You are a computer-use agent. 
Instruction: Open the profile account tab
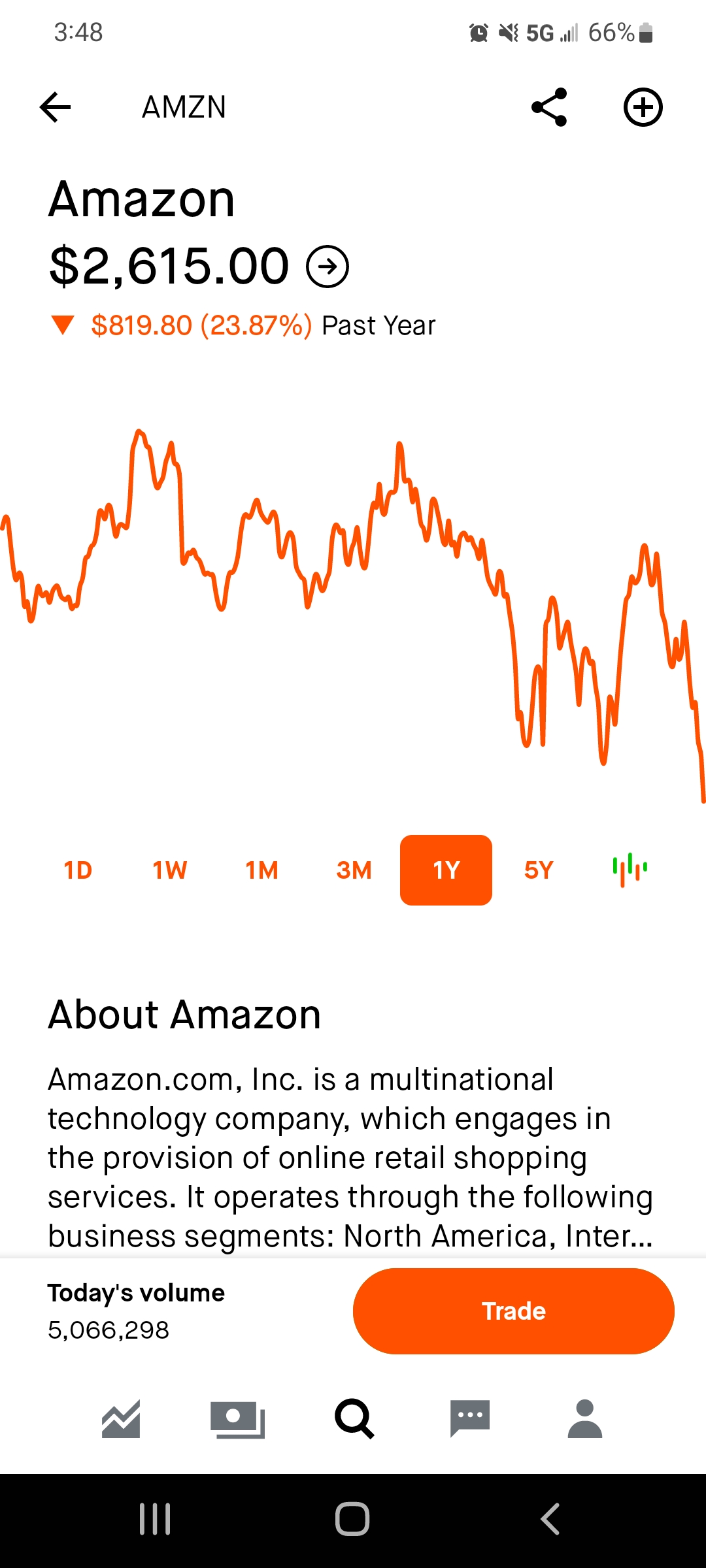[x=585, y=1419]
